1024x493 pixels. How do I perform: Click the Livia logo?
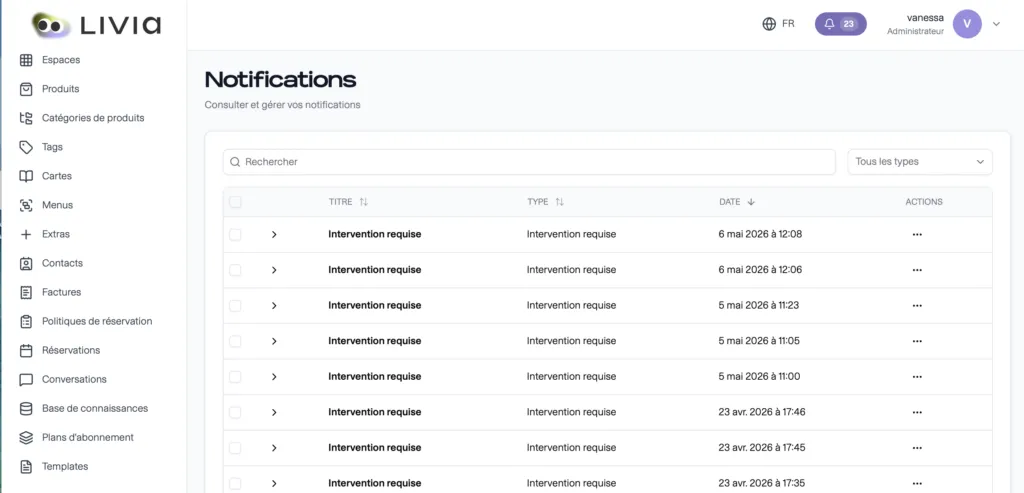pyautogui.click(x=97, y=25)
